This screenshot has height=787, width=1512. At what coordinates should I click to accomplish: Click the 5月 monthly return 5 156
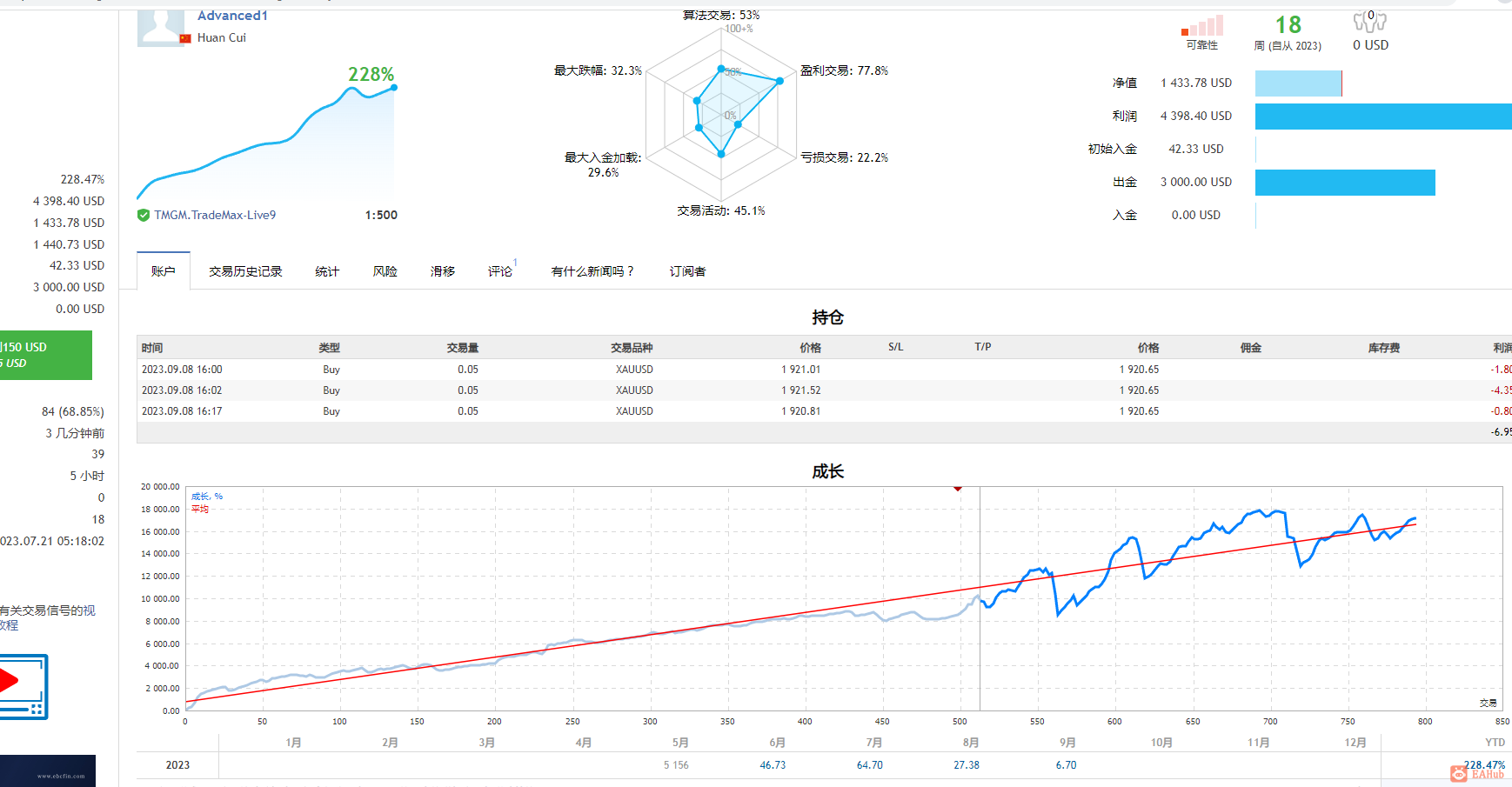pyautogui.click(x=676, y=765)
